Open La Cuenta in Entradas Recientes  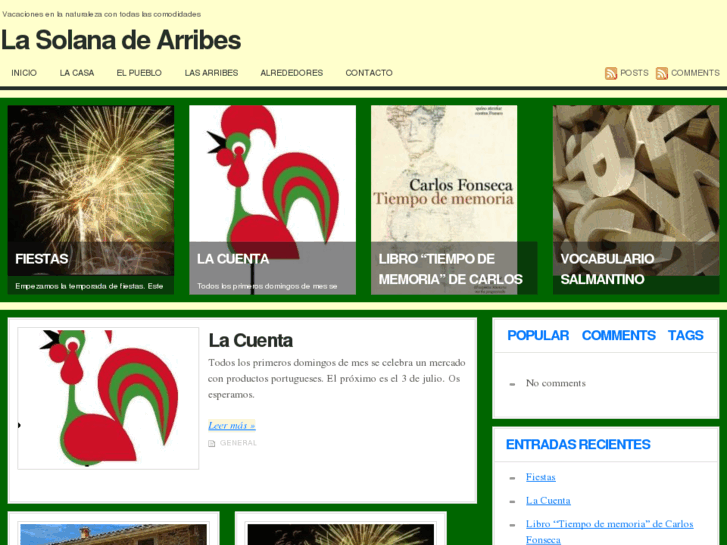click(548, 501)
